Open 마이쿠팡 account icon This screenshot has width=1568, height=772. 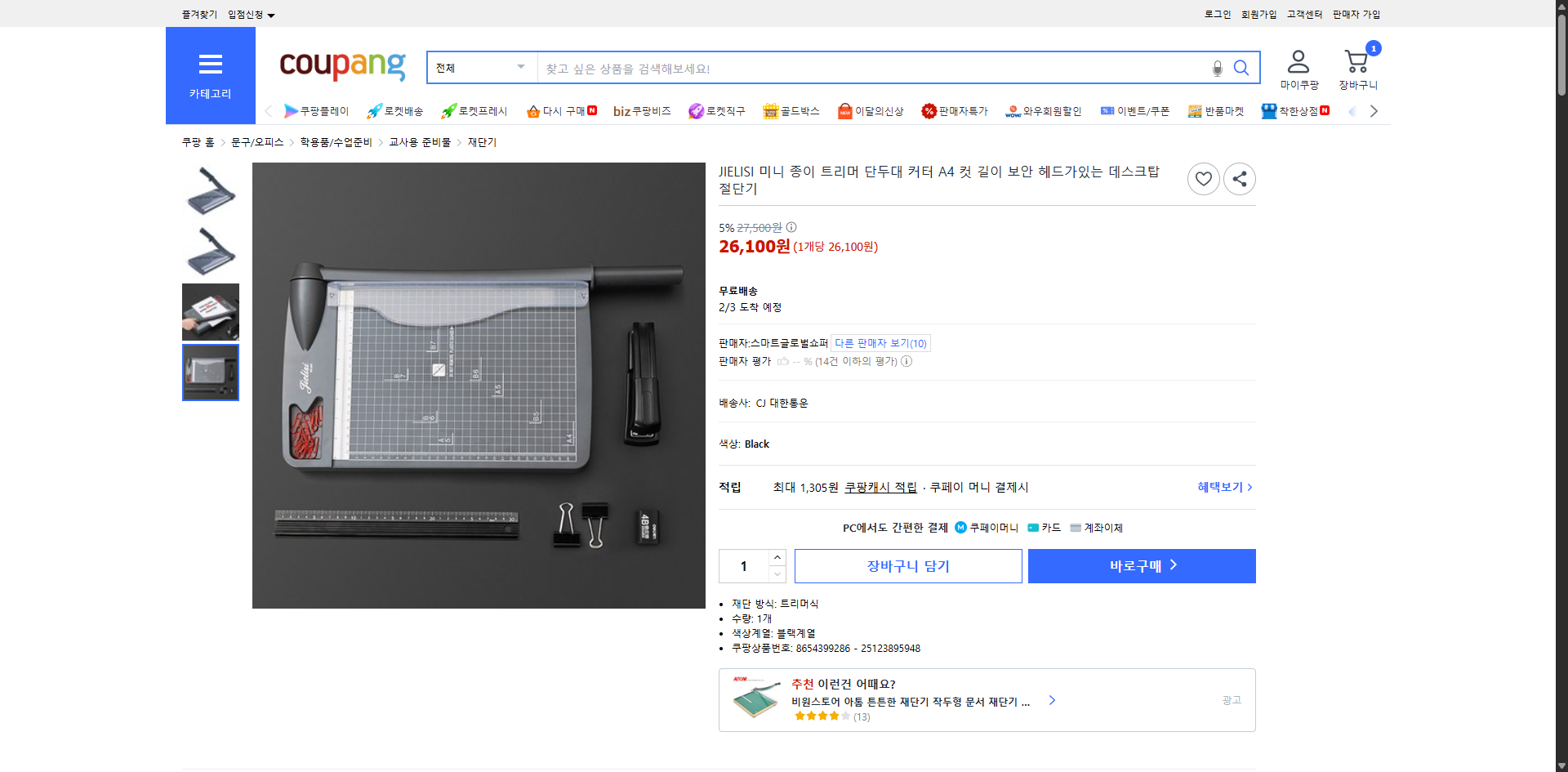pos(1298,60)
